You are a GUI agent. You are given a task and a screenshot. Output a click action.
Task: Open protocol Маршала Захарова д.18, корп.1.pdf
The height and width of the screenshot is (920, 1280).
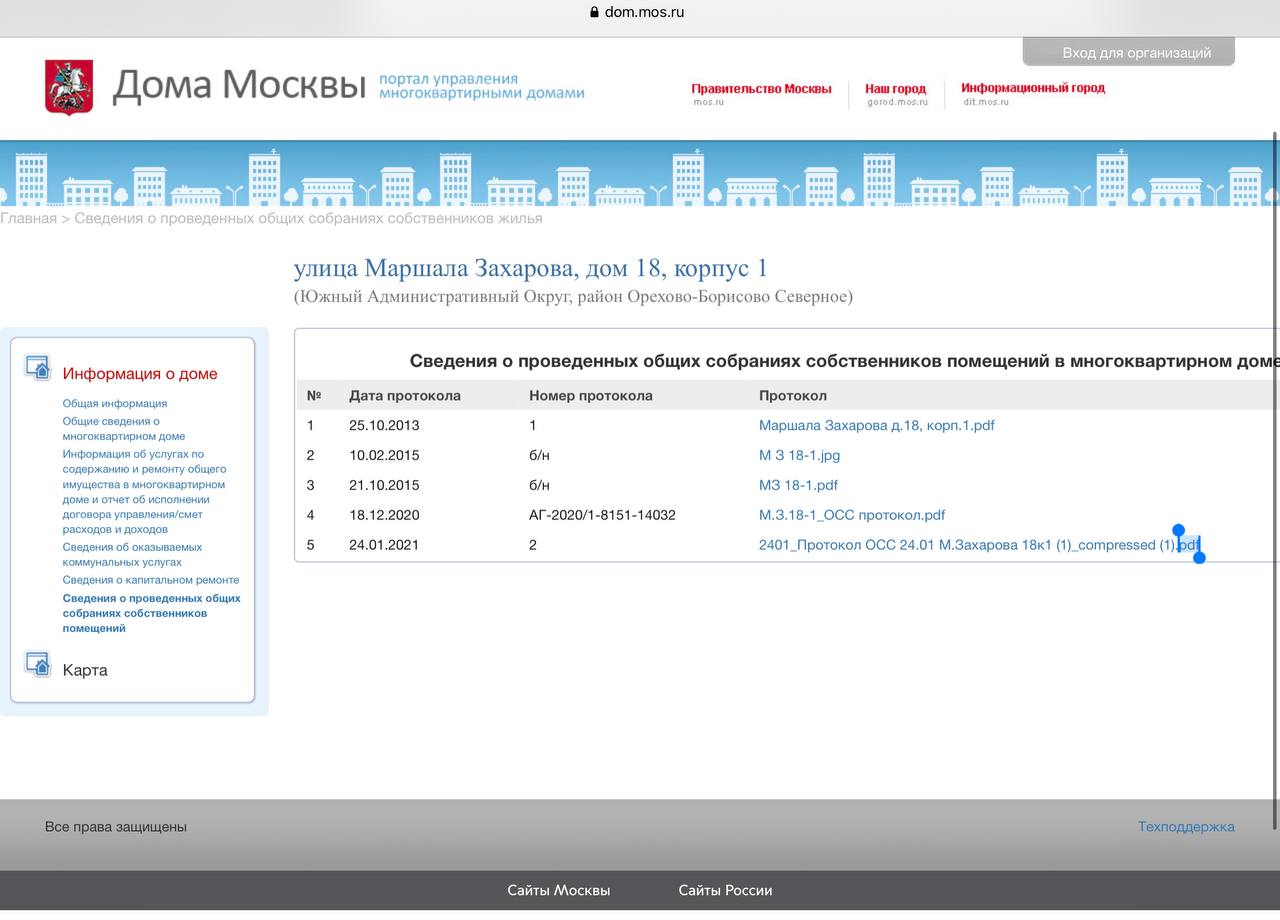[877, 425]
